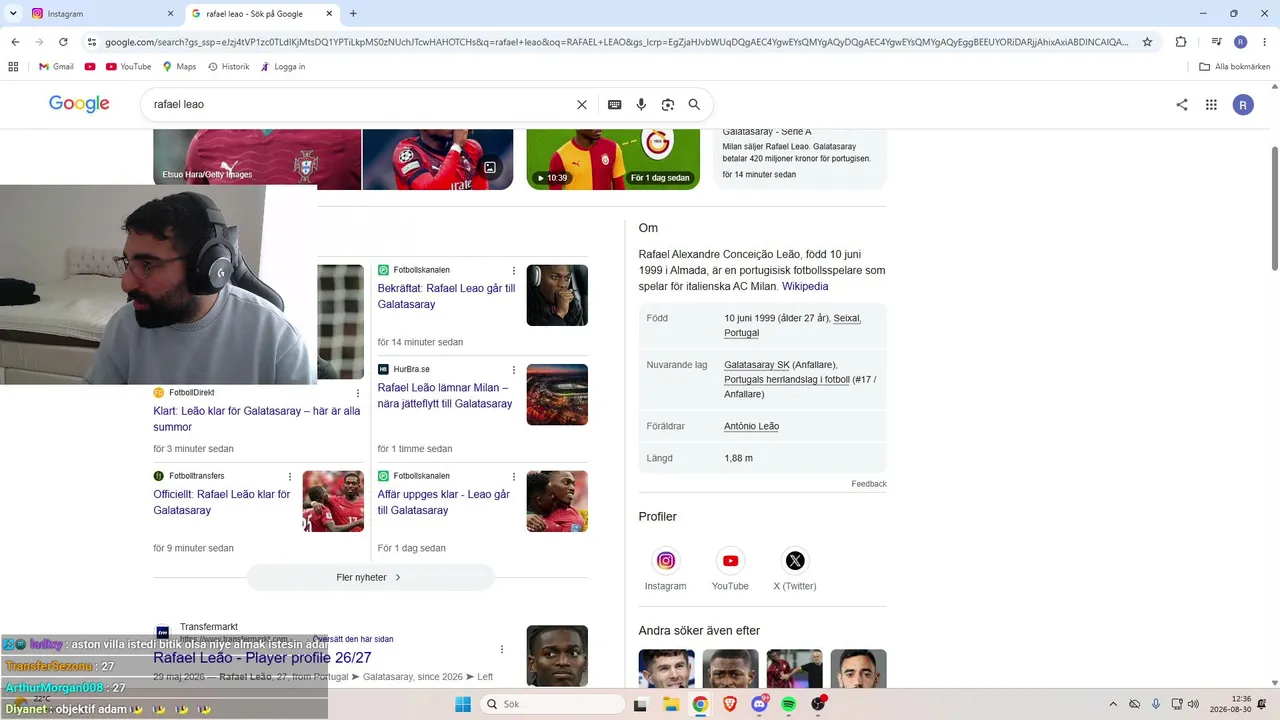The width and height of the screenshot is (1280, 720).
Task: Open the Google logo homepage link
Action: (x=79, y=104)
